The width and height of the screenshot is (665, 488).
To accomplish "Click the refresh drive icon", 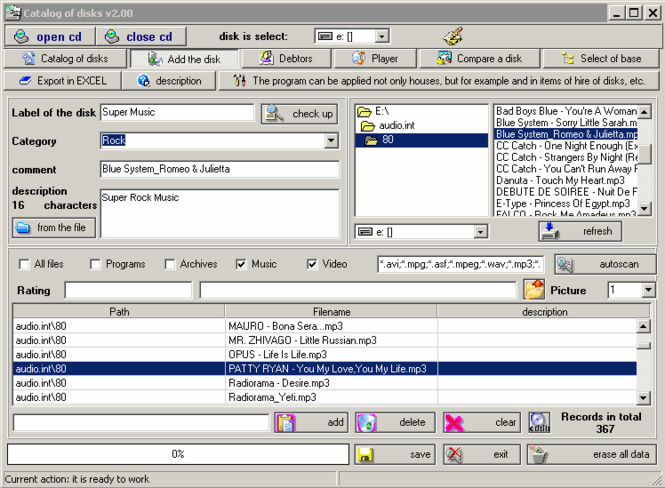I will point(550,231).
